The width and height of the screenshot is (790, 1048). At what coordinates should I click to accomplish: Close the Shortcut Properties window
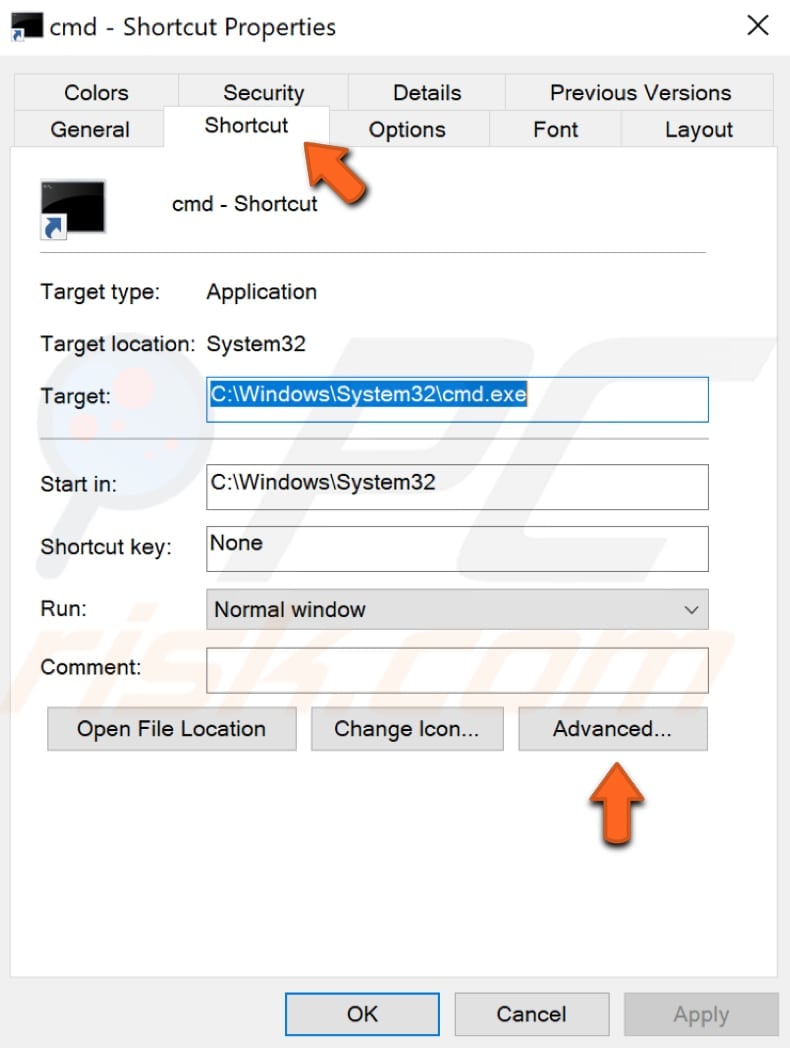pyautogui.click(x=758, y=26)
